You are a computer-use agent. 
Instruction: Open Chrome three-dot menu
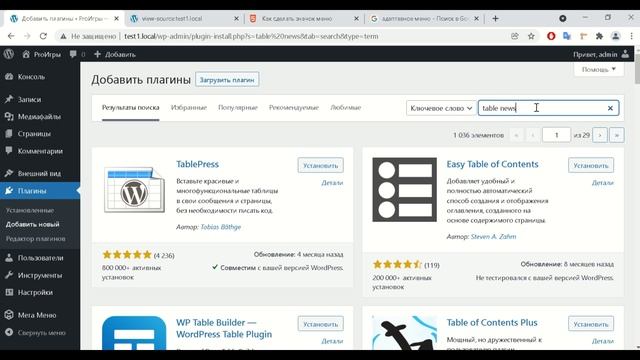click(631, 36)
